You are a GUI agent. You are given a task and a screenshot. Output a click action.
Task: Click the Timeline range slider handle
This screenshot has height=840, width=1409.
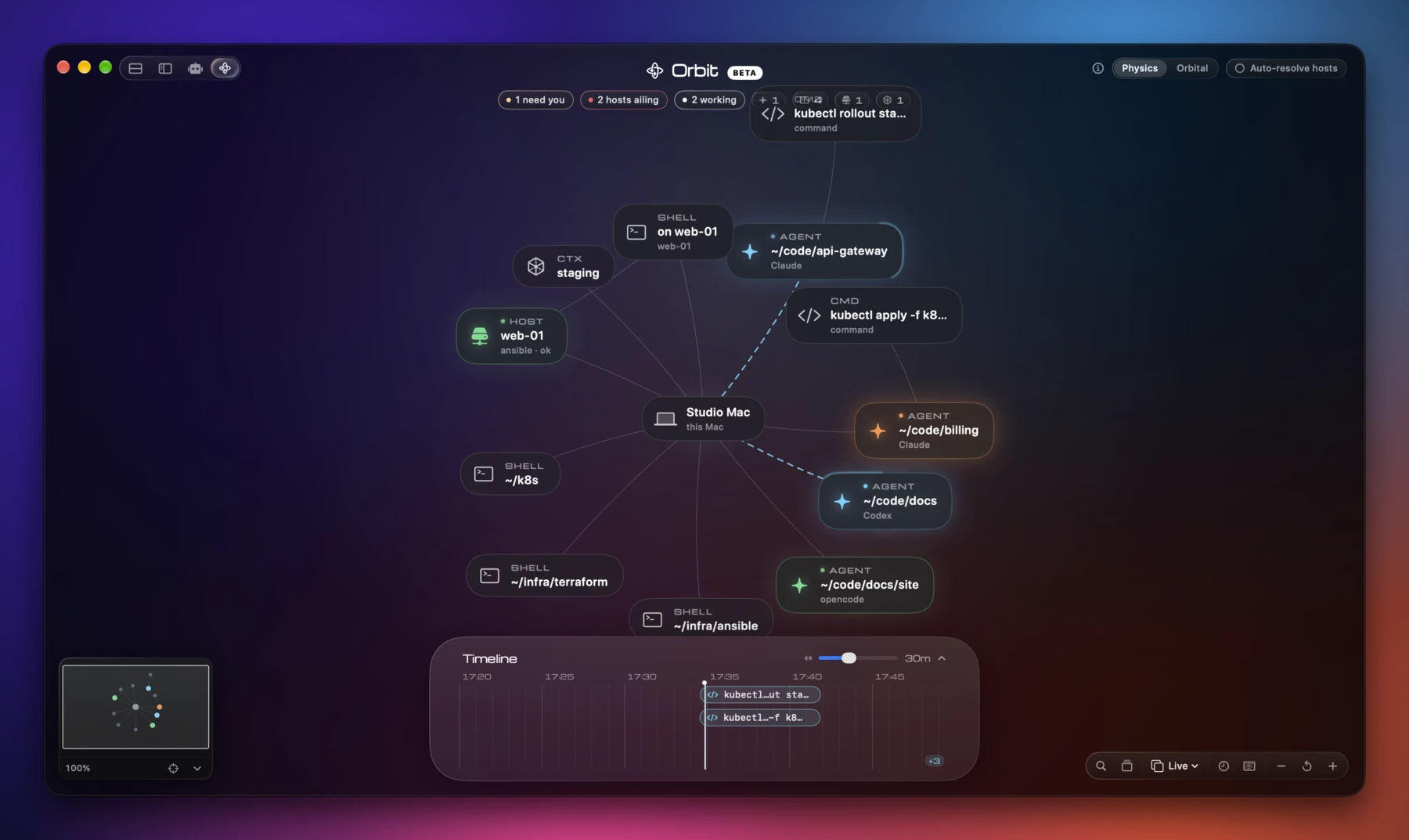[x=849, y=658]
